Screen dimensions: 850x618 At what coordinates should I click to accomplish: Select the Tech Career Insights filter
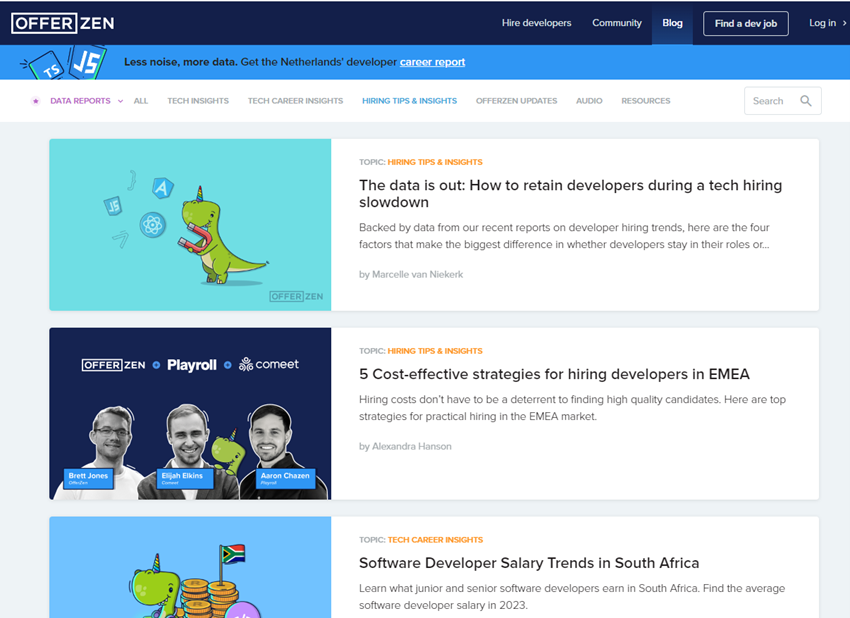295,101
